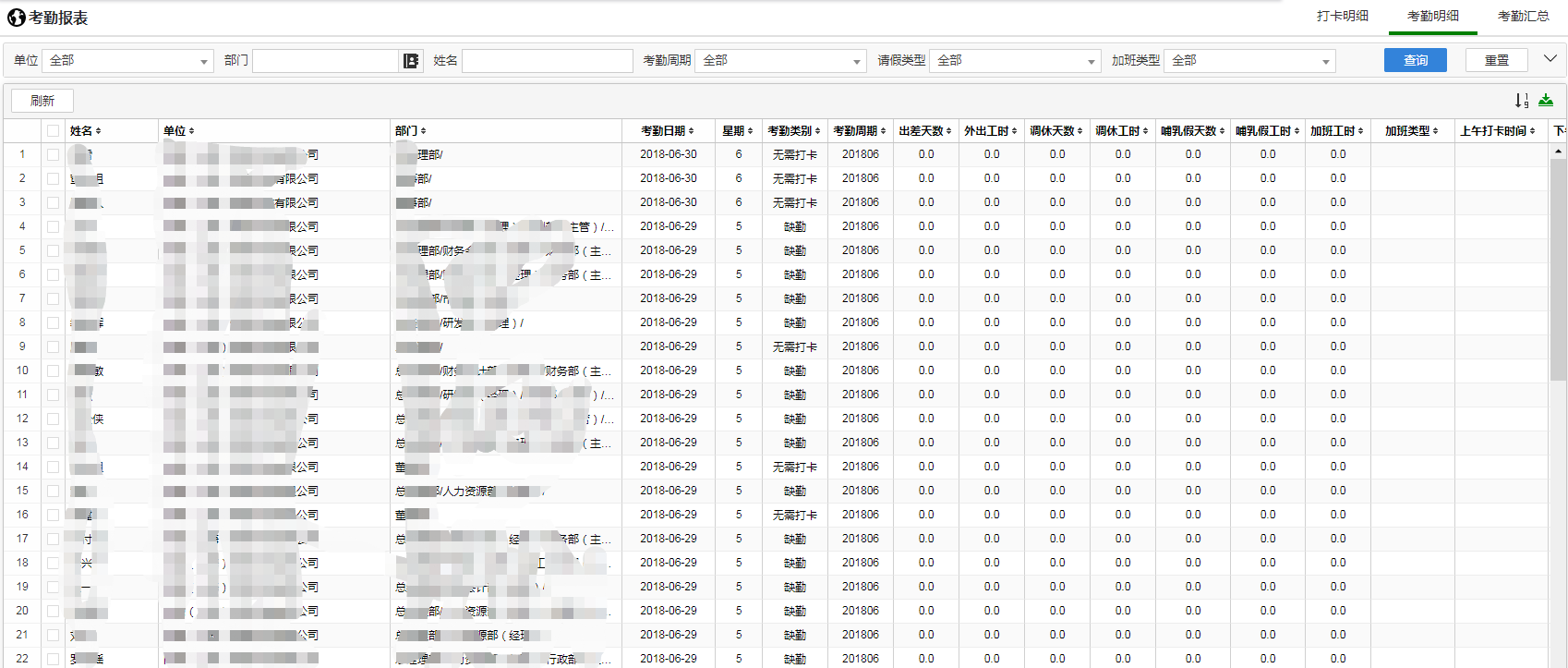Click the 查询 search button
The width and height of the screenshot is (1568, 668).
pos(1416,60)
